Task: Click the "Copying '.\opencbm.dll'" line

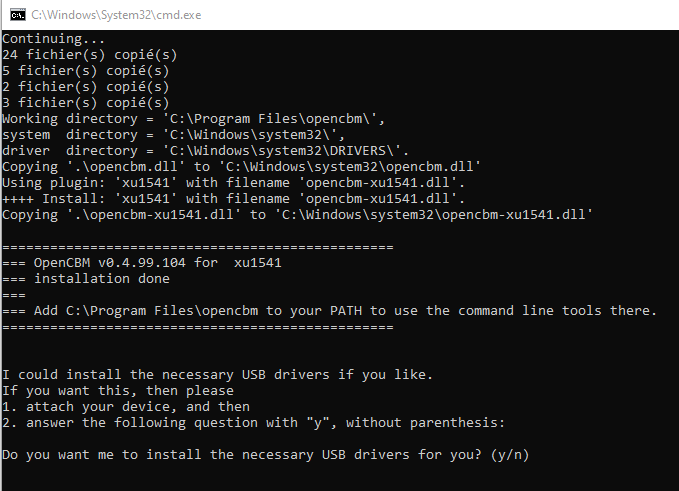Action: coord(241,167)
